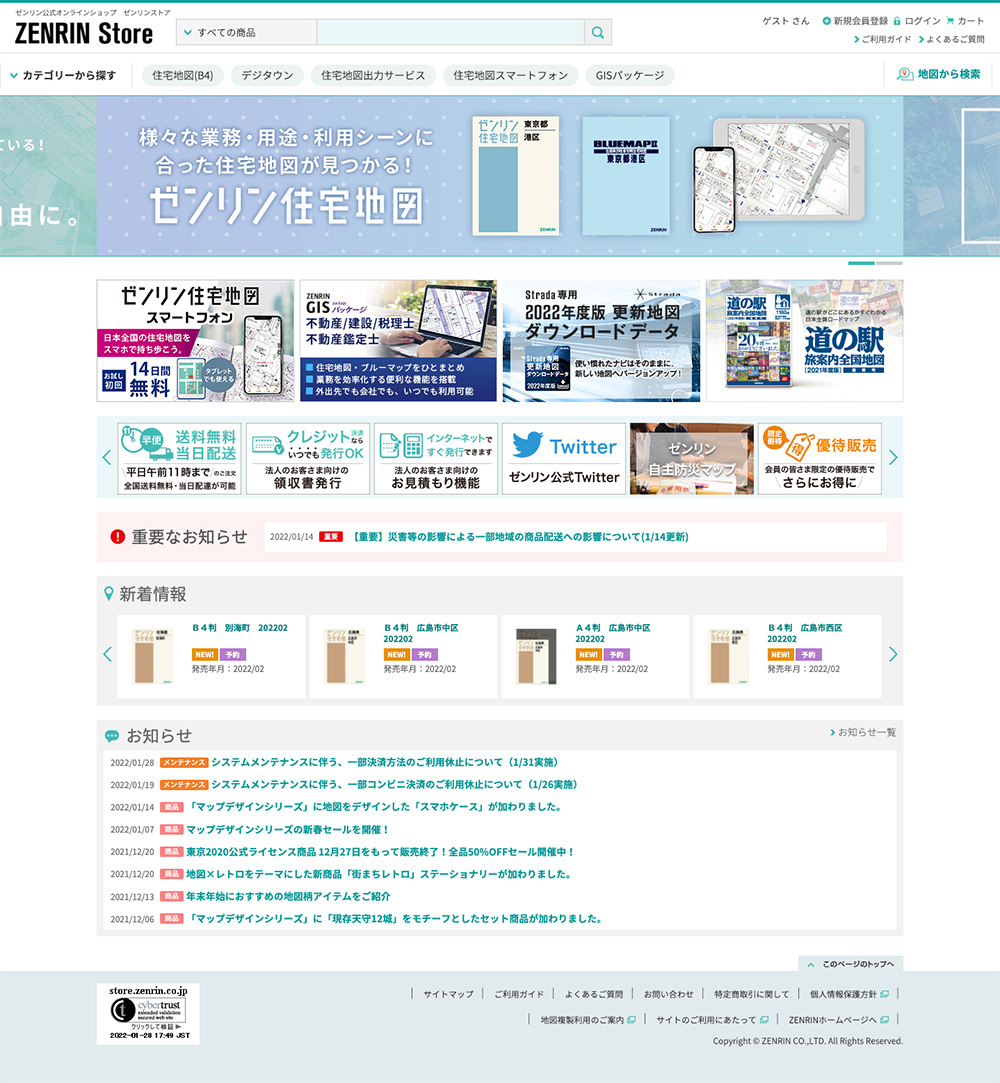Open footer お問い合わせ link

point(669,994)
